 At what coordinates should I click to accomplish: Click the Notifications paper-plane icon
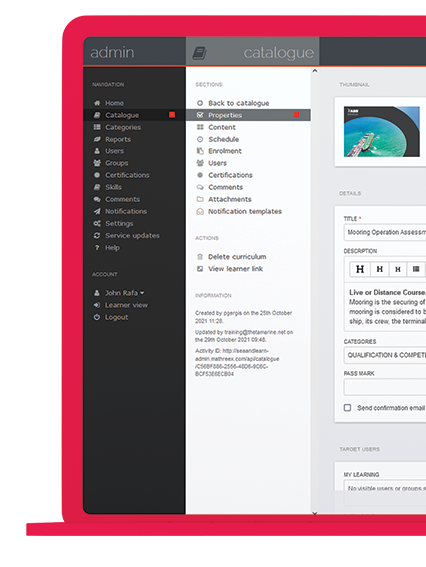(x=97, y=211)
